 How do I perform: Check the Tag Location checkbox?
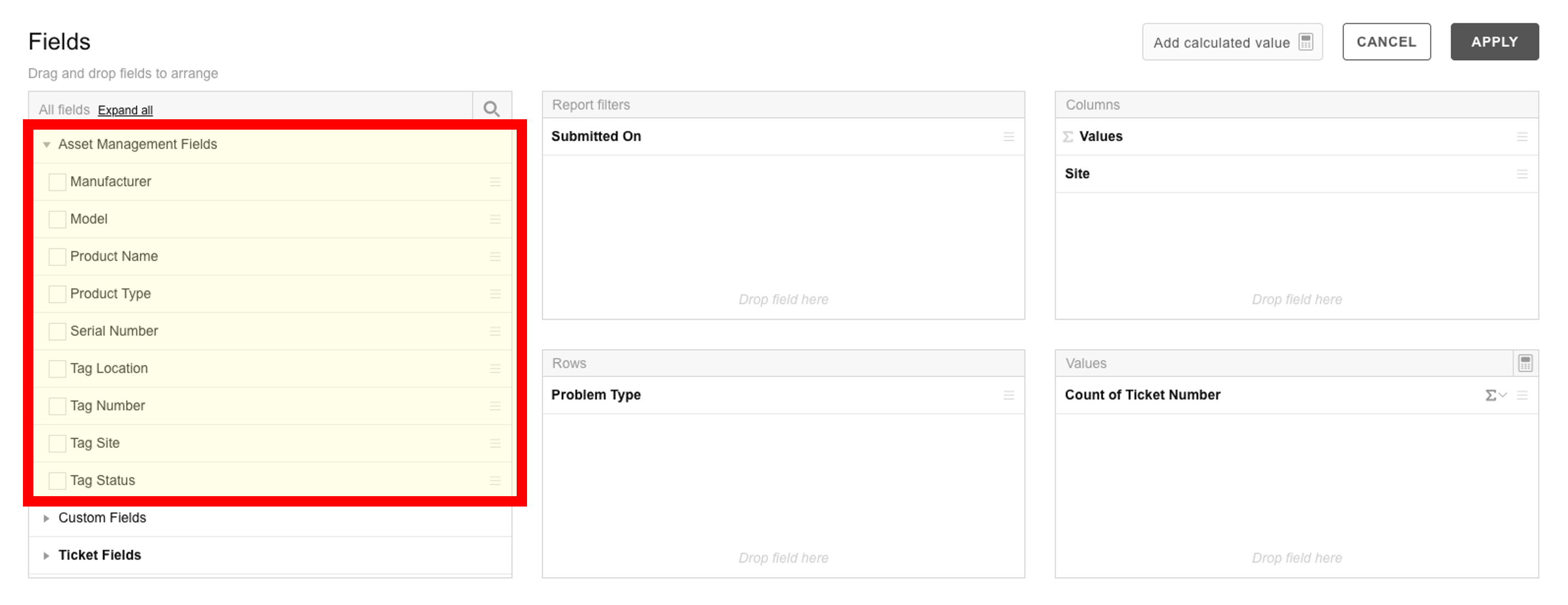[x=57, y=369]
